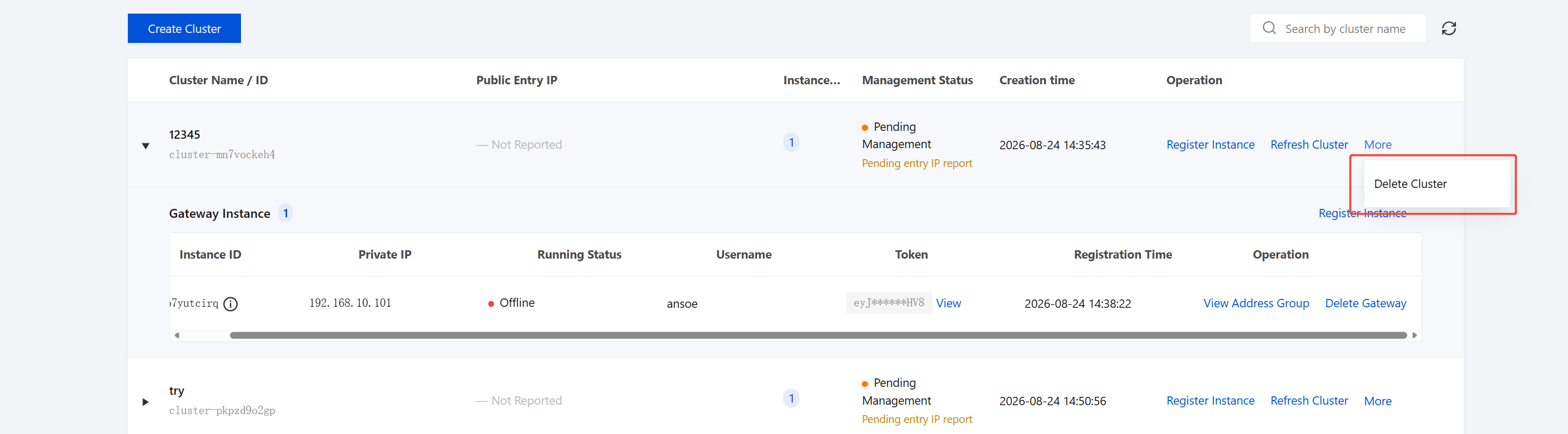Collapse the 12345 cluster row
Viewport: 1568px width, 434px height.
(146, 146)
